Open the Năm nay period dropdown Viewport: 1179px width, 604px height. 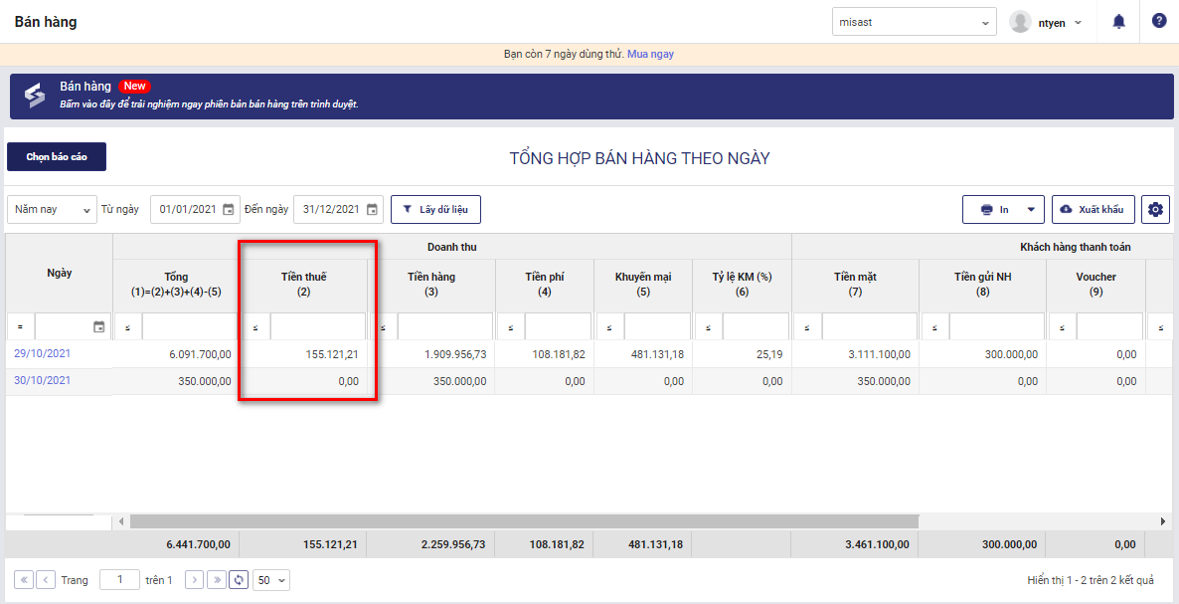51,210
